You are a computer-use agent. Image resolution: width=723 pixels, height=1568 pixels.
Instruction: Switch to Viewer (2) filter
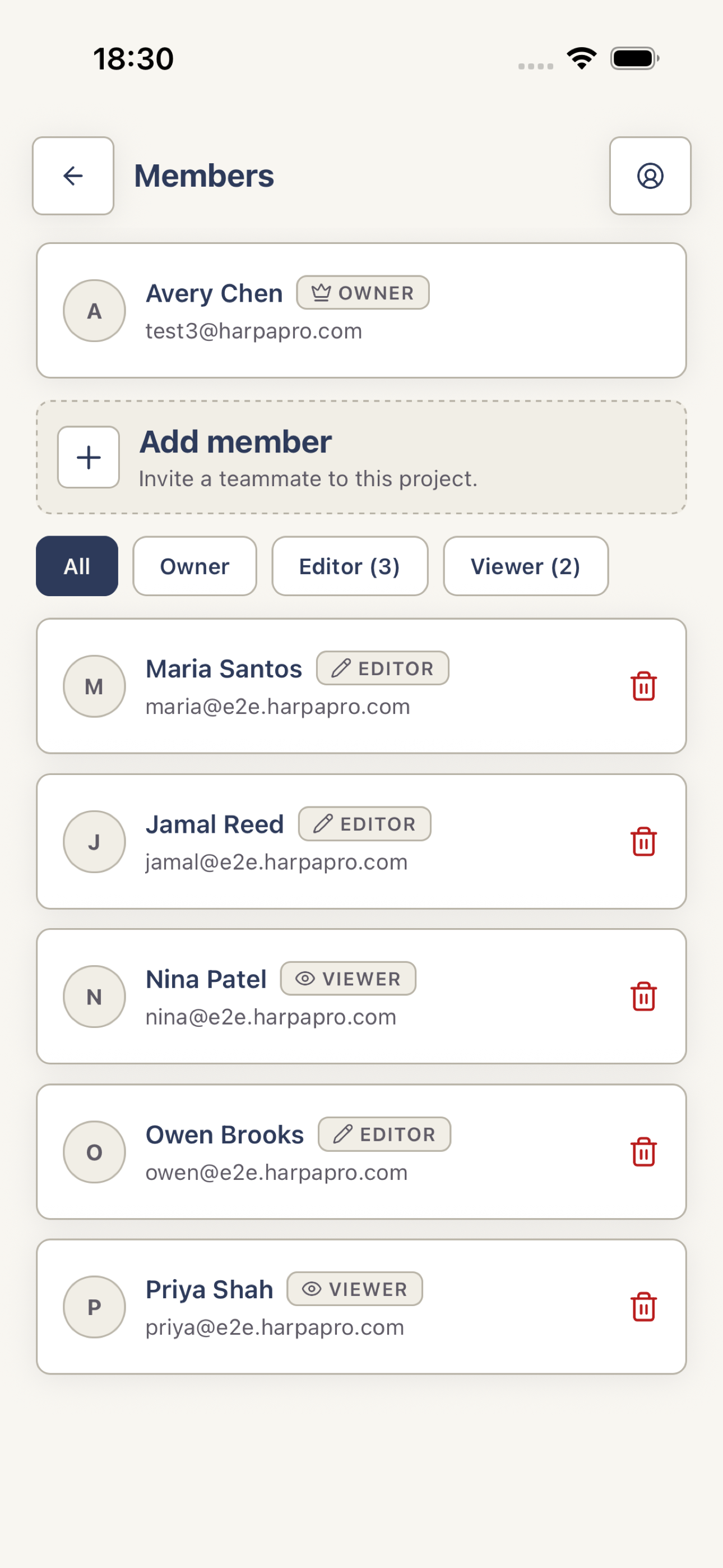tap(526, 566)
